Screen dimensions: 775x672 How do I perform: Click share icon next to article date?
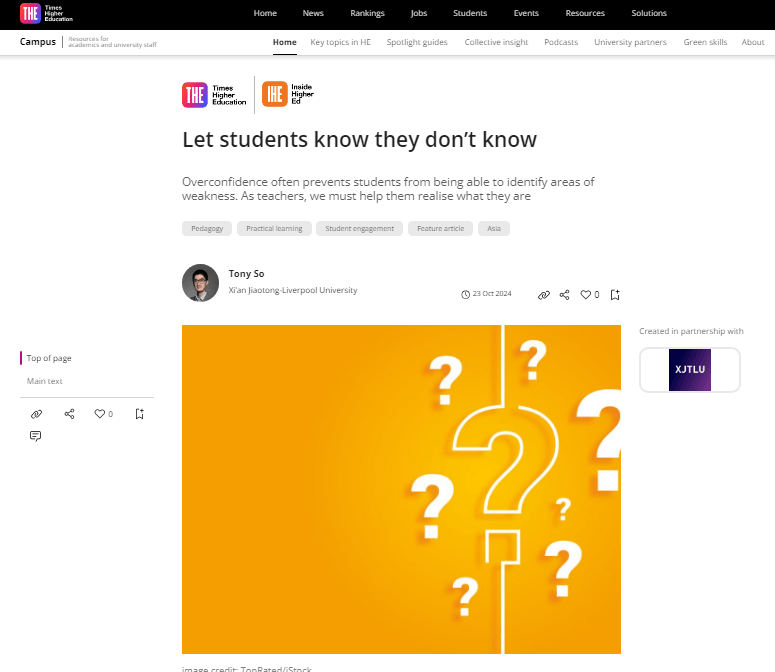point(565,295)
